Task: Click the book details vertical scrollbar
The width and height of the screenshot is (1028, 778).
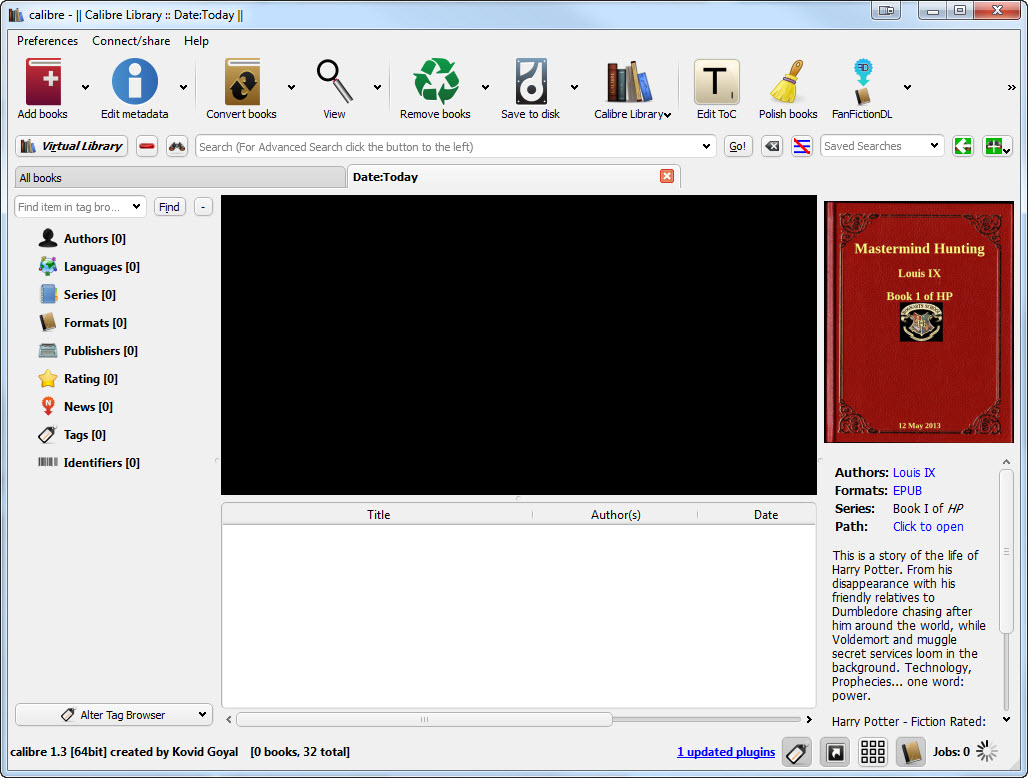Action: point(1006,551)
